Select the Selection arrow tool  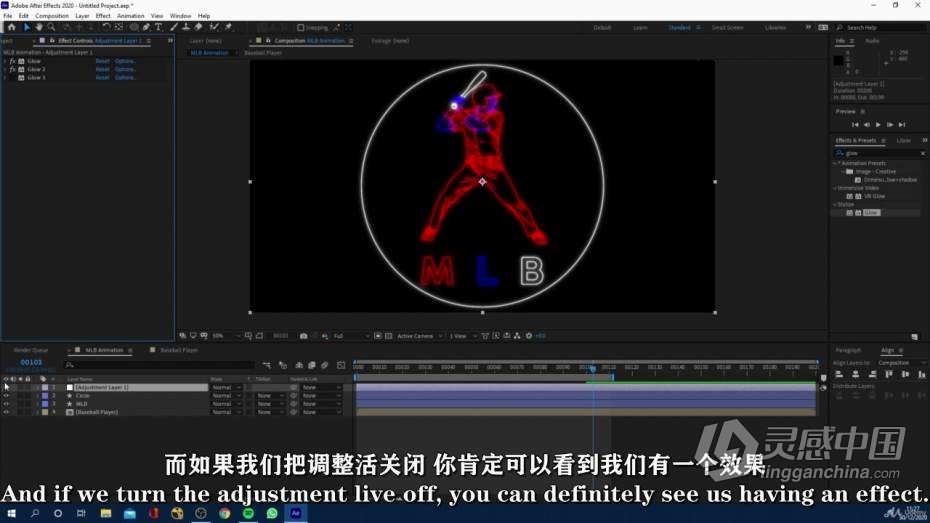27,27
